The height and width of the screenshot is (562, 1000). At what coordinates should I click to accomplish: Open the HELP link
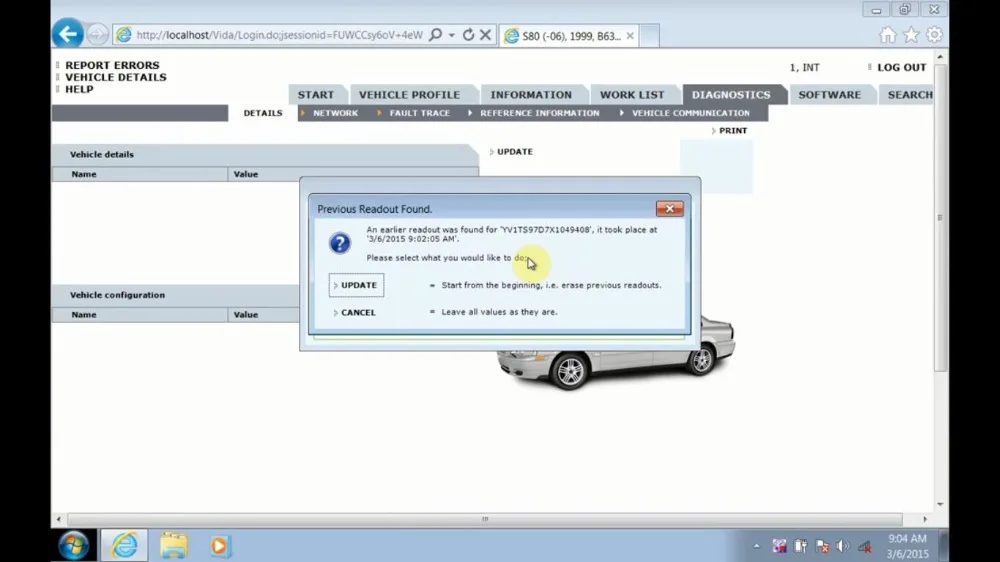79,89
